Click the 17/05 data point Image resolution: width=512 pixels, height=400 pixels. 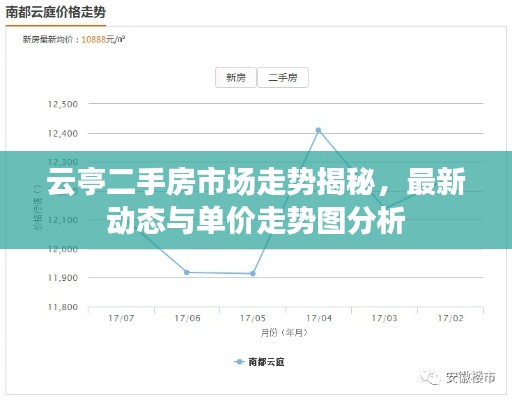point(253,274)
